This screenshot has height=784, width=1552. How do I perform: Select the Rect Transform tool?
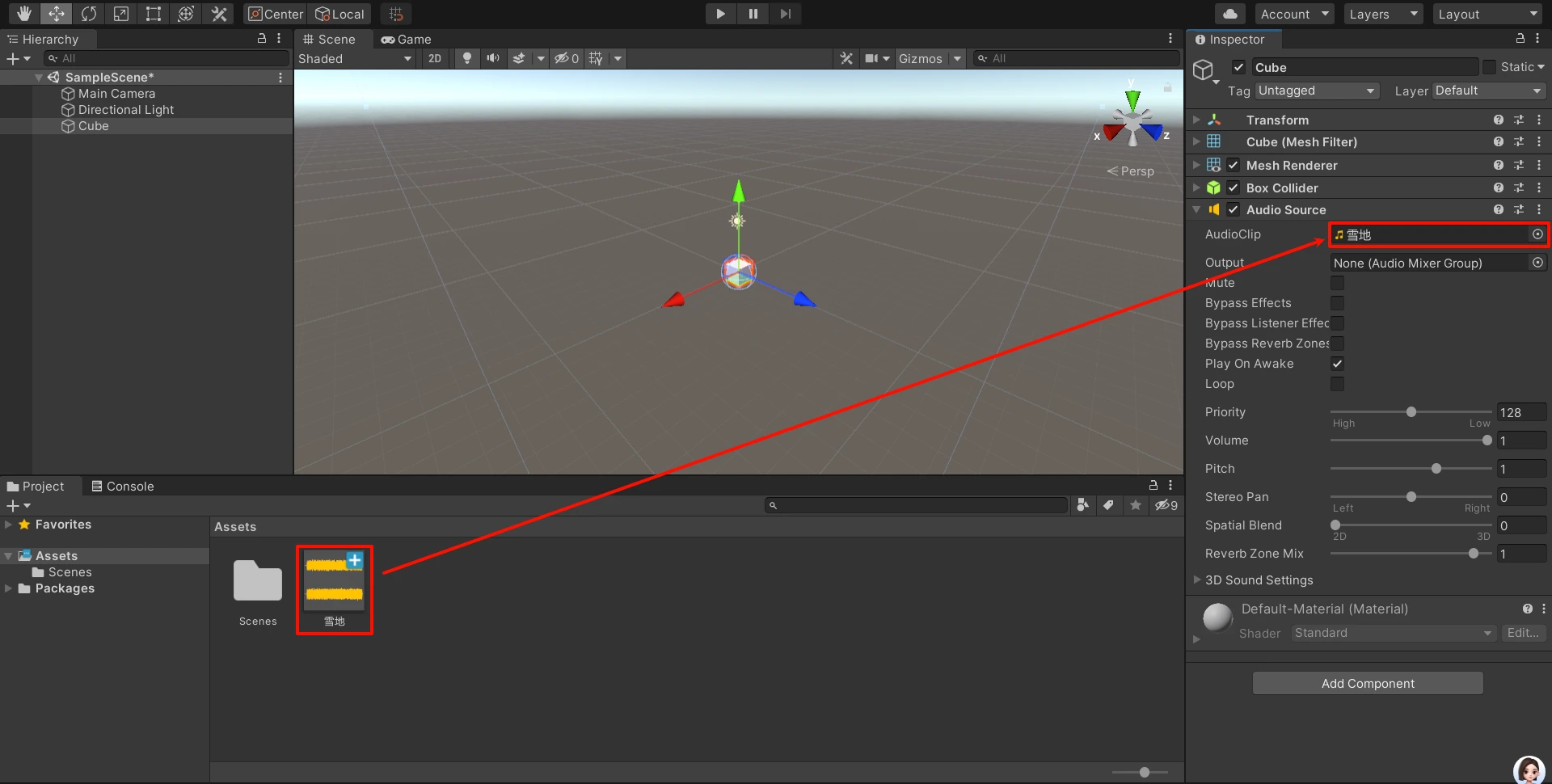[x=154, y=14]
